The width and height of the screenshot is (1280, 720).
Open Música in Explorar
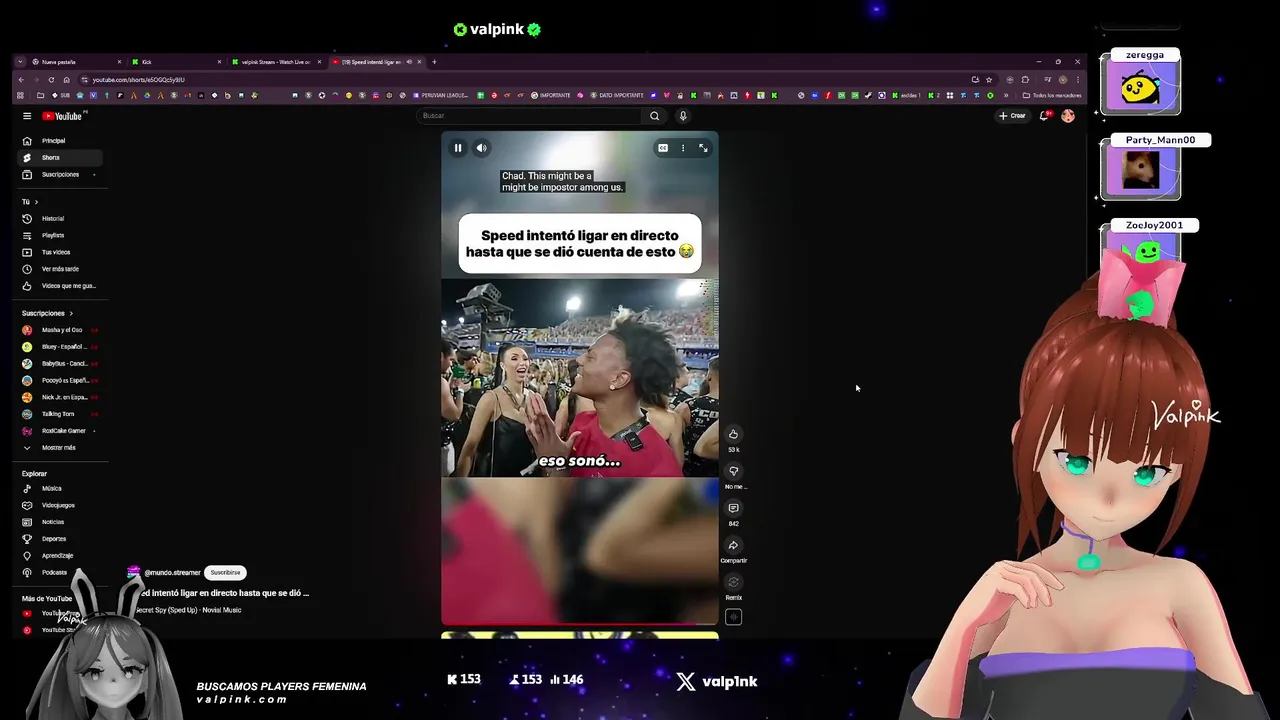pos(60,489)
